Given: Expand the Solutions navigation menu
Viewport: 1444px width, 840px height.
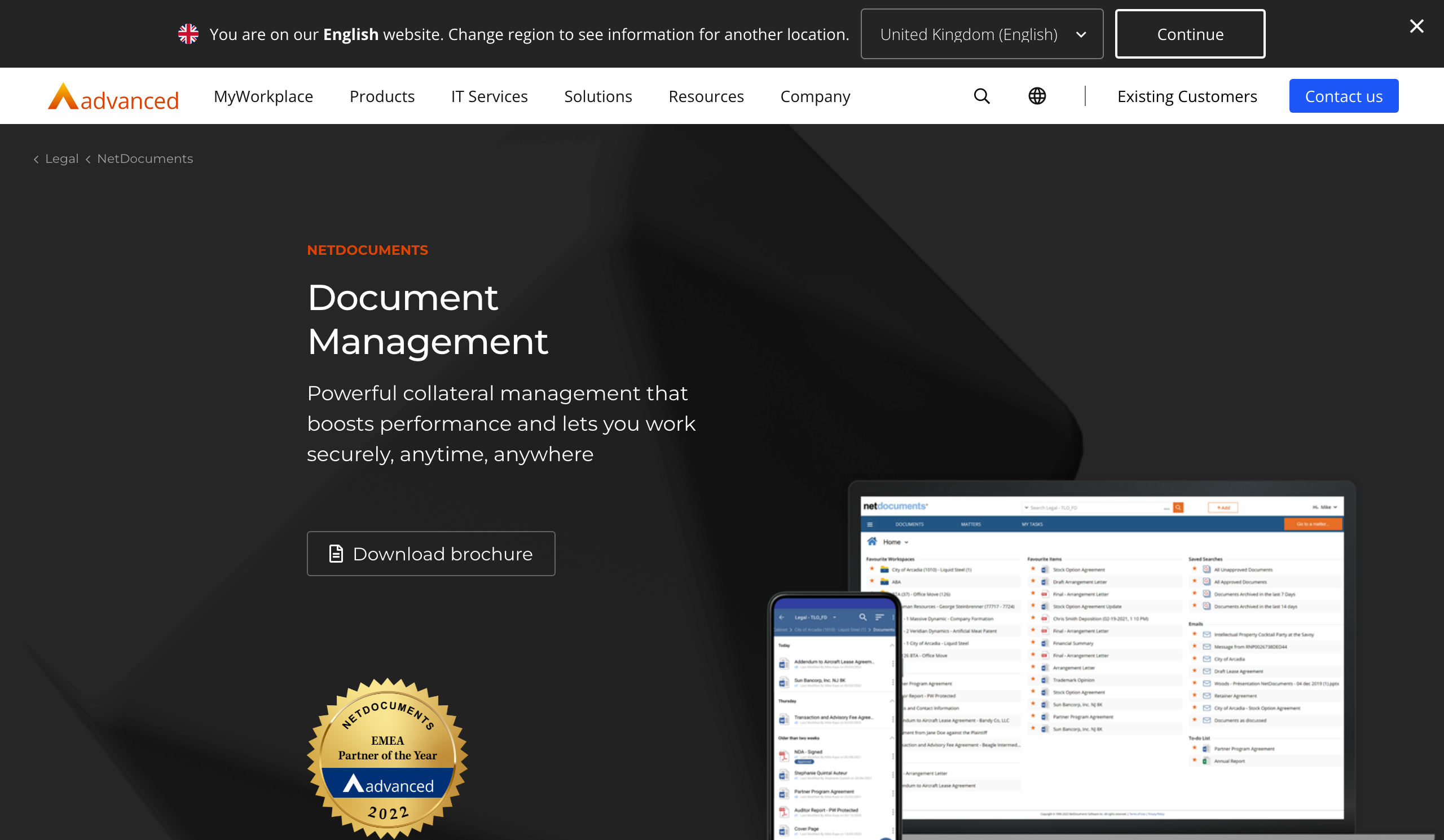Looking at the screenshot, I should point(598,96).
